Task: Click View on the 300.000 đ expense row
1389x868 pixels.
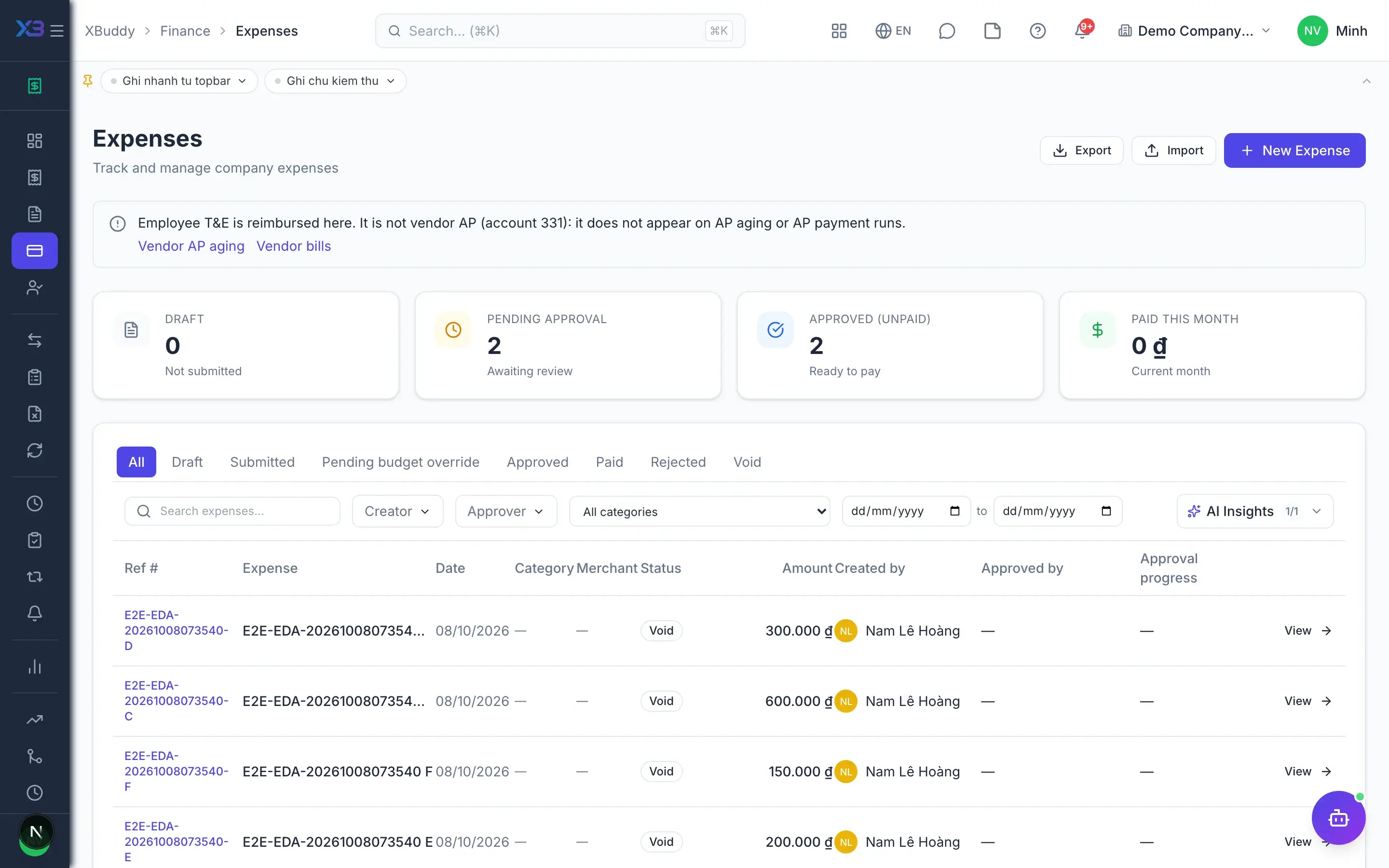Action: (1307, 630)
